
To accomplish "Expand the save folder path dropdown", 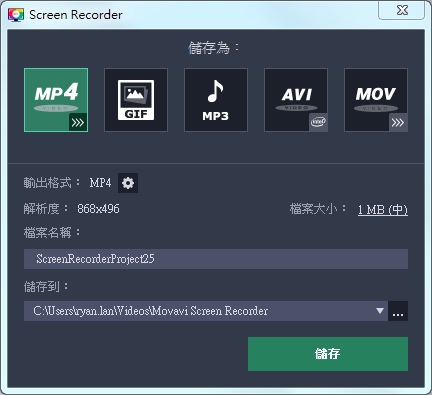I will coord(380,311).
